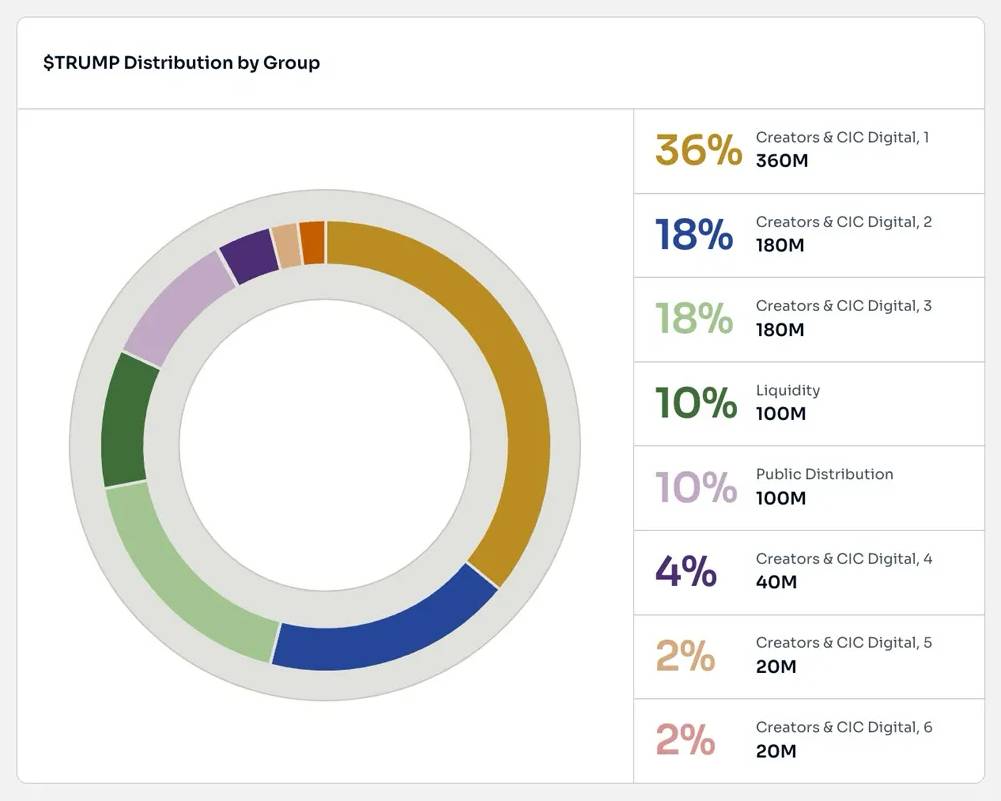
Task: Select the Creators & CIC Digital, 1 label
Action: tap(843, 137)
